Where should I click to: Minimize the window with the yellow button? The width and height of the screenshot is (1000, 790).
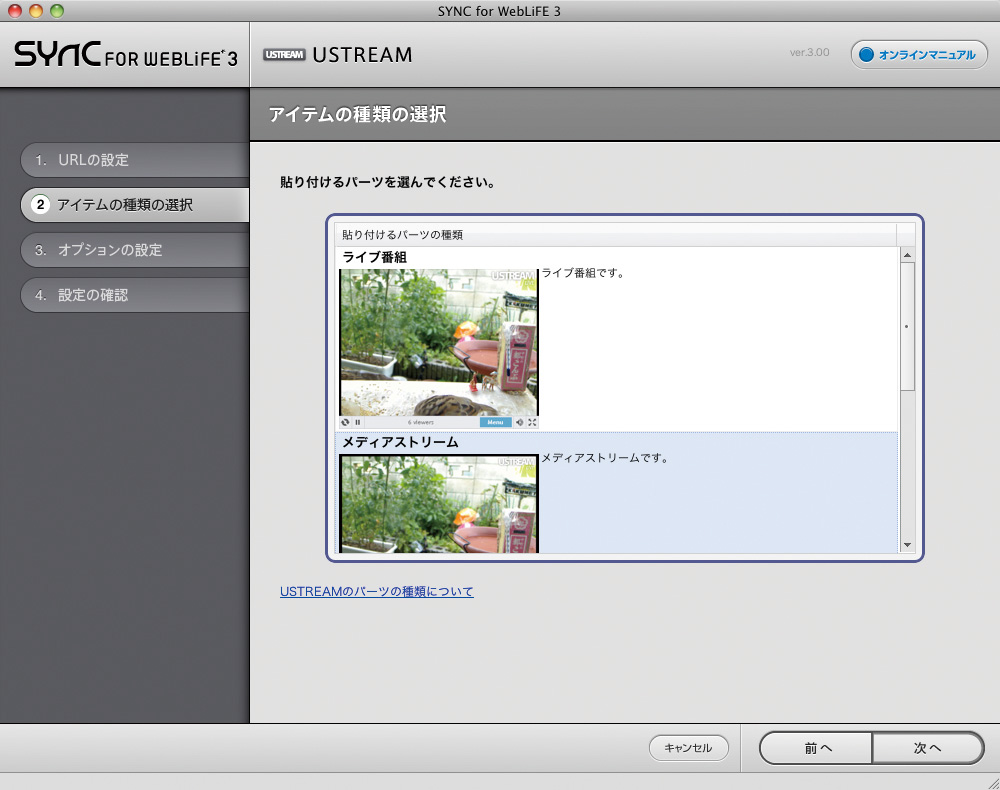pos(36,11)
